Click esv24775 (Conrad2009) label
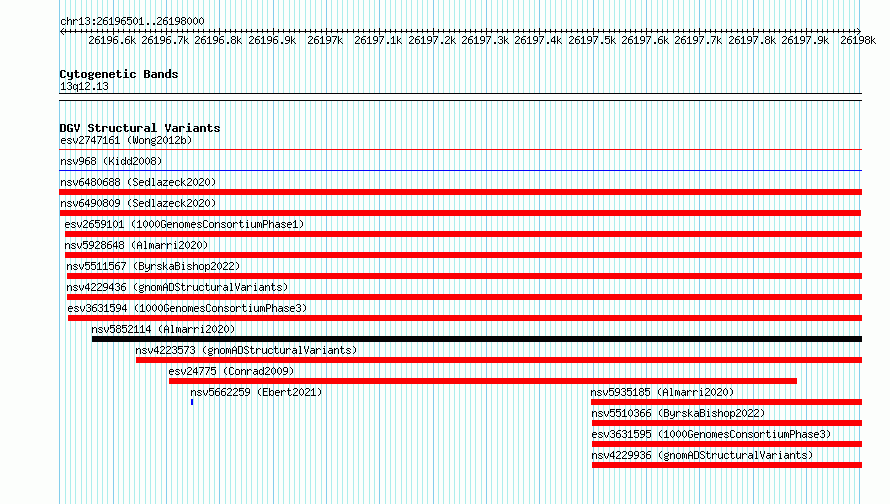Screen dimensions: 890x504 click(231, 371)
